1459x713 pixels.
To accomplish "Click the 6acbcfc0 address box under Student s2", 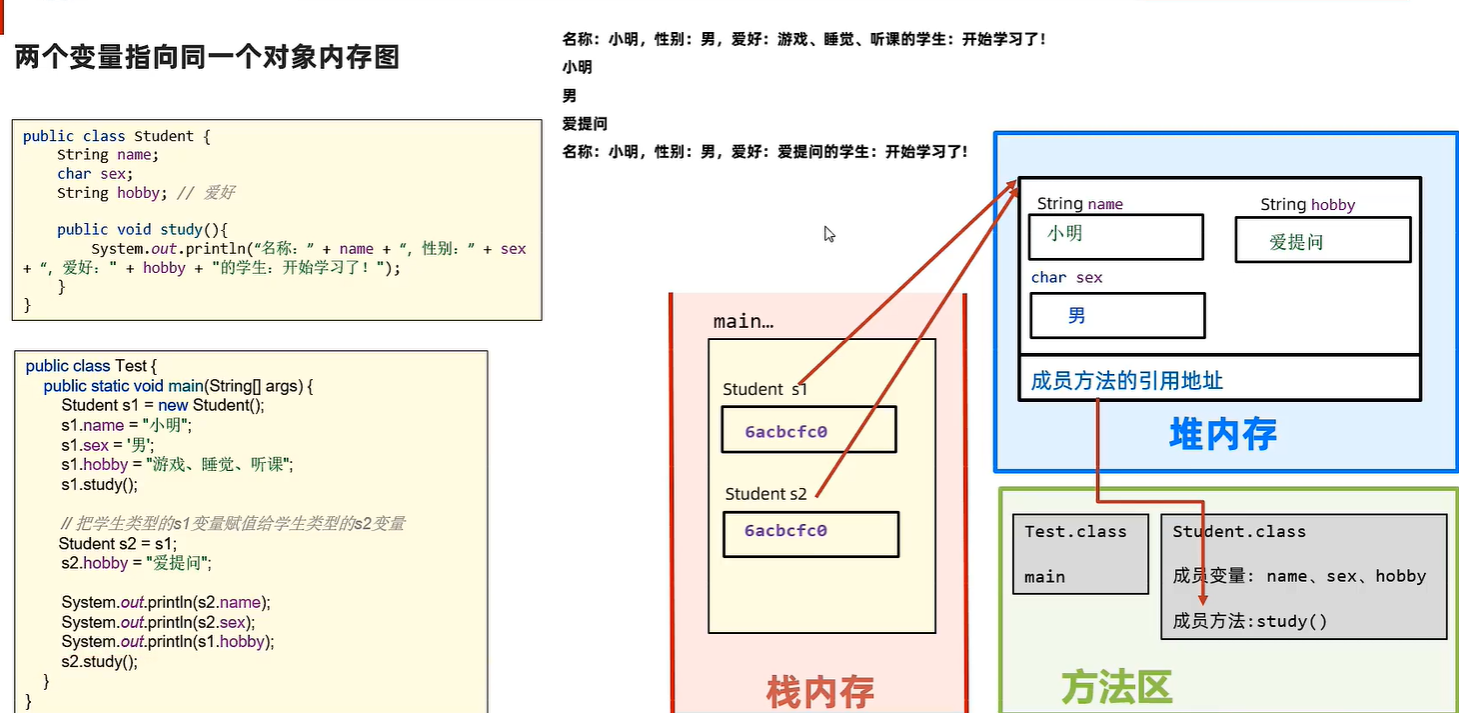I will tap(810, 534).
